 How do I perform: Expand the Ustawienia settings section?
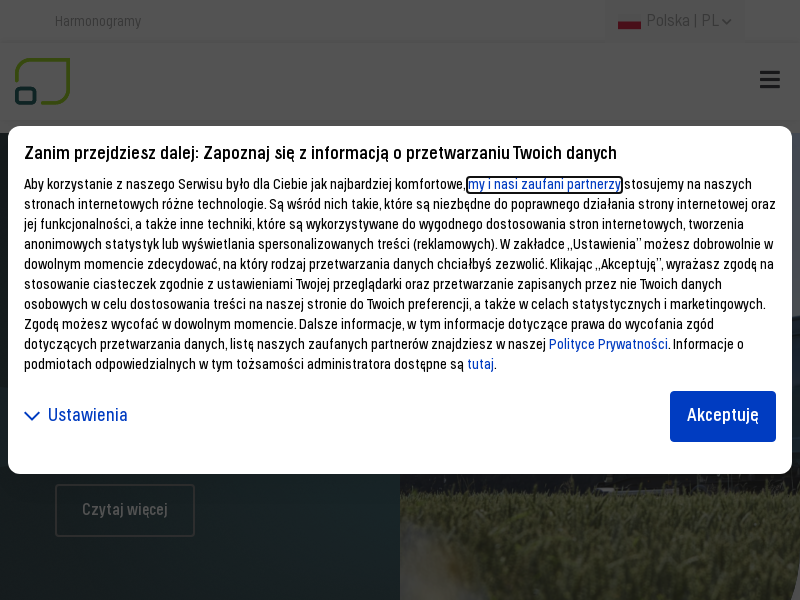(x=87, y=415)
